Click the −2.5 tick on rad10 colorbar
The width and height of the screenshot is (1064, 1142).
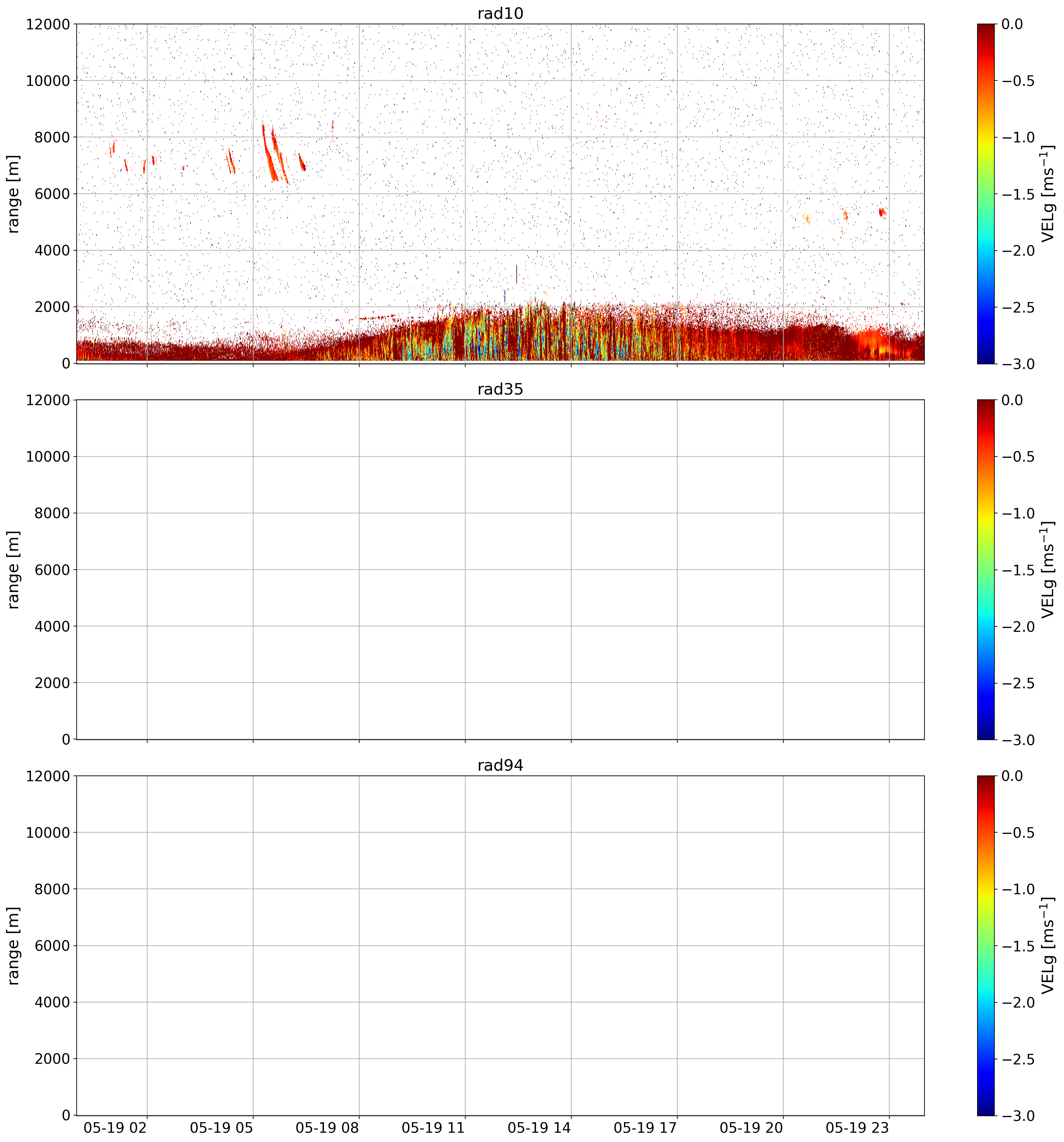click(x=1018, y=307)
